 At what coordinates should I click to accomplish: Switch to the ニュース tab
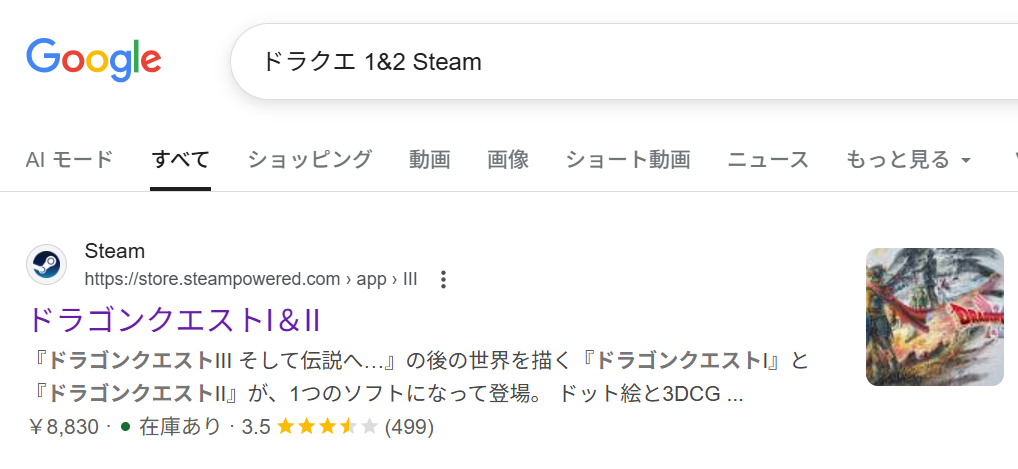tap(768, 159)
